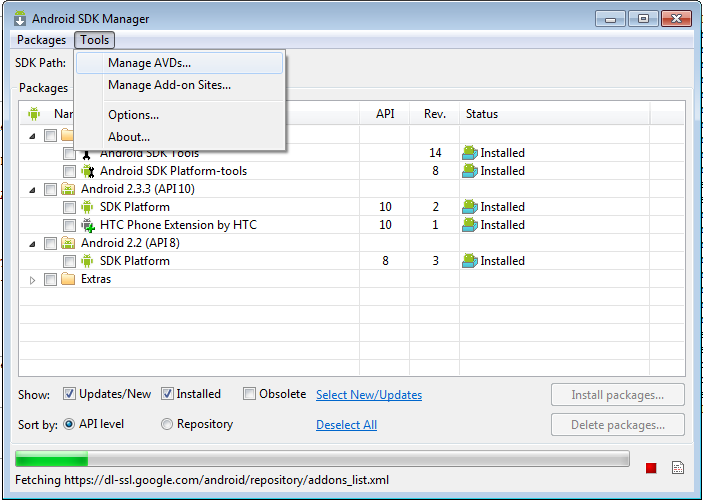Open the Packages menu

41,40
